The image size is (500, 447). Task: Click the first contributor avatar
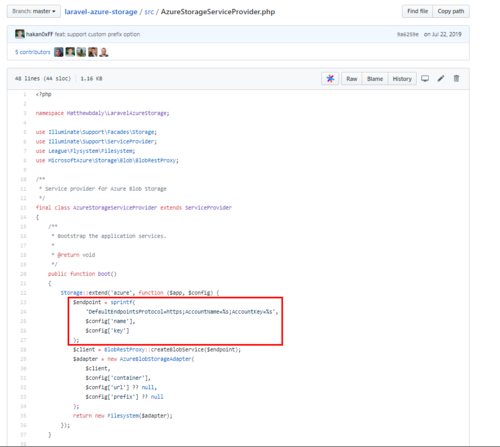[x=59, y=52]
